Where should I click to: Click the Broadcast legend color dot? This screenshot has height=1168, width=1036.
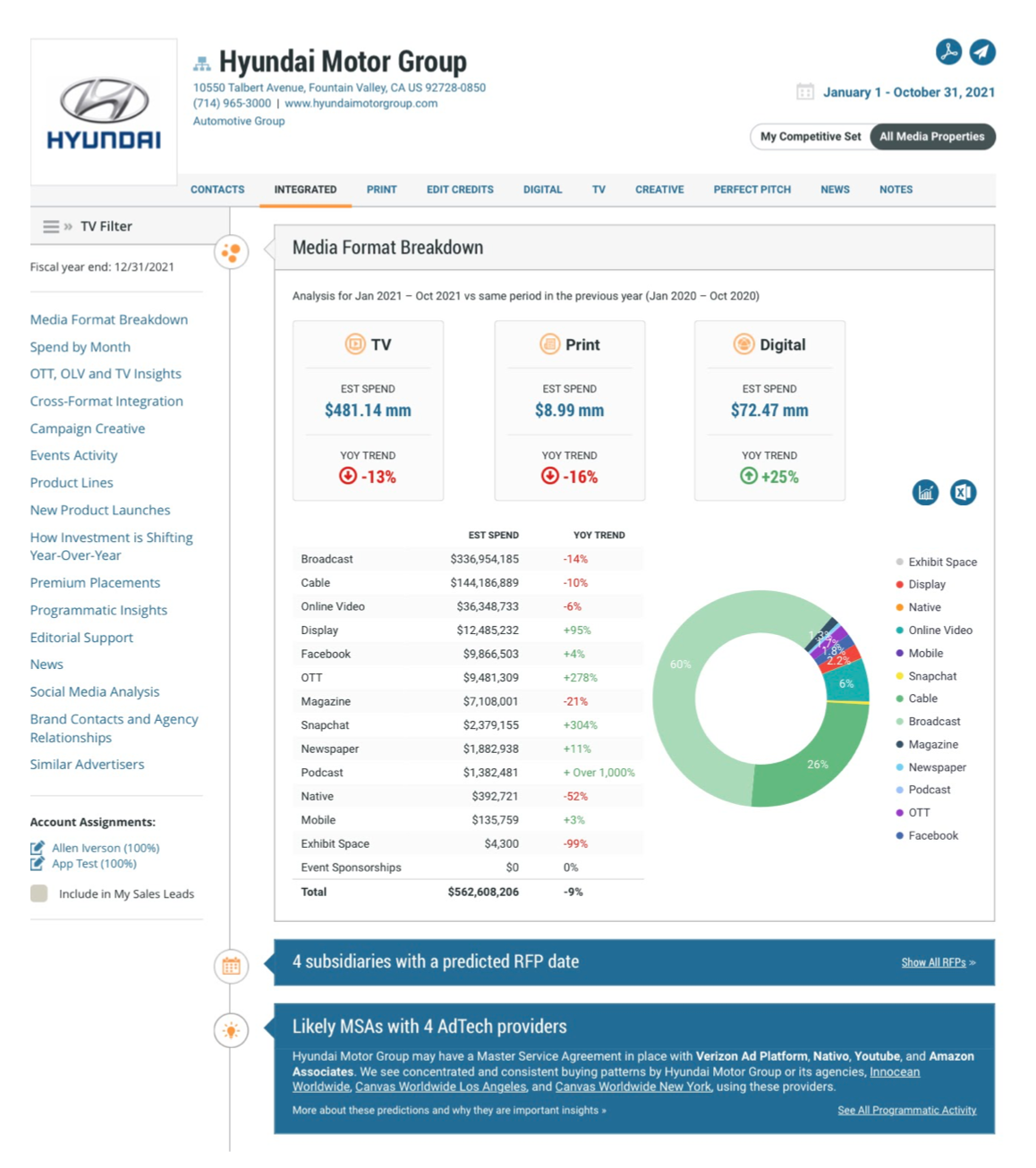tap(900, 722)
